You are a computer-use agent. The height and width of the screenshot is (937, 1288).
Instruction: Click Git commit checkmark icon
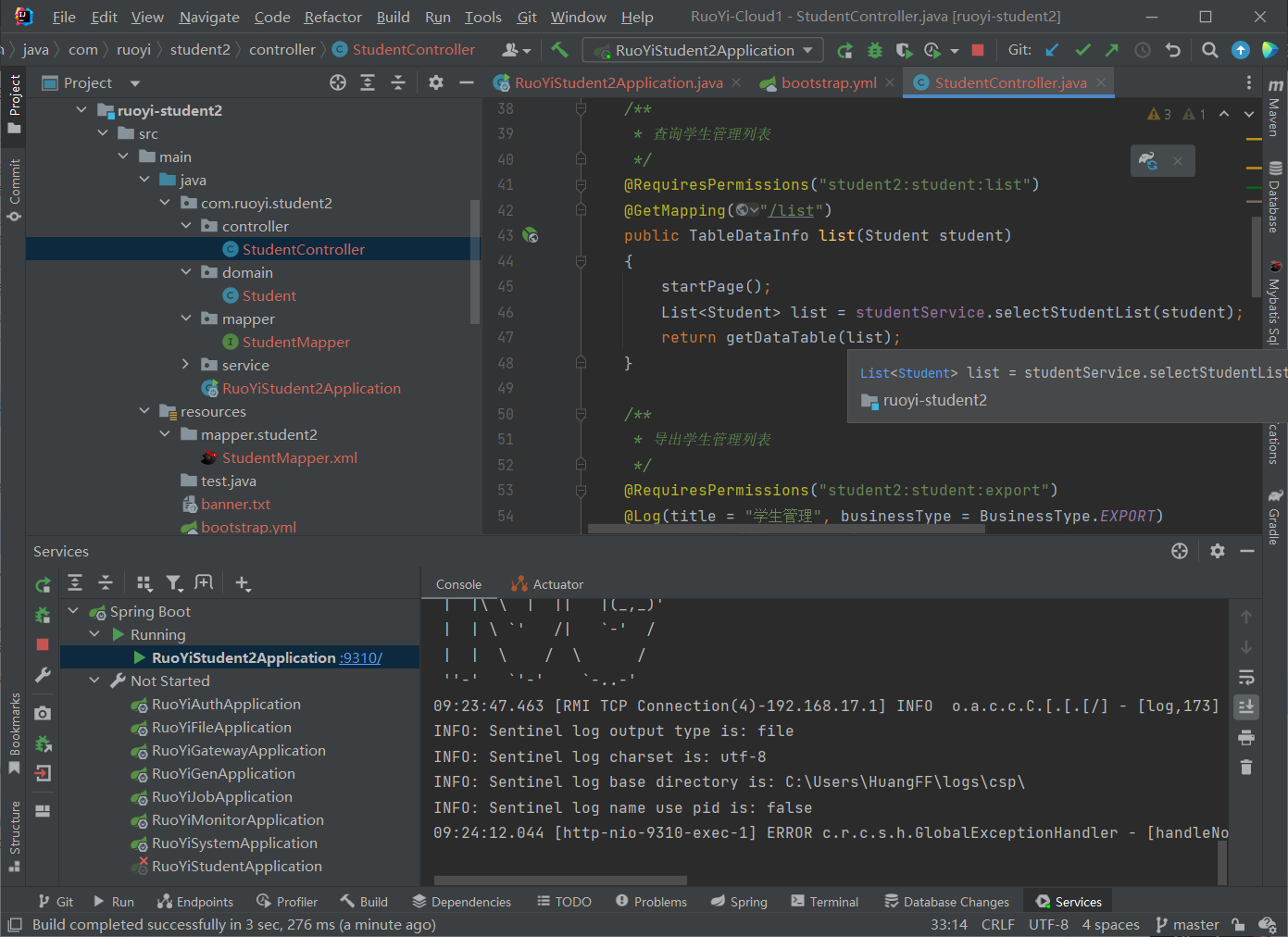click(1082, 50)
